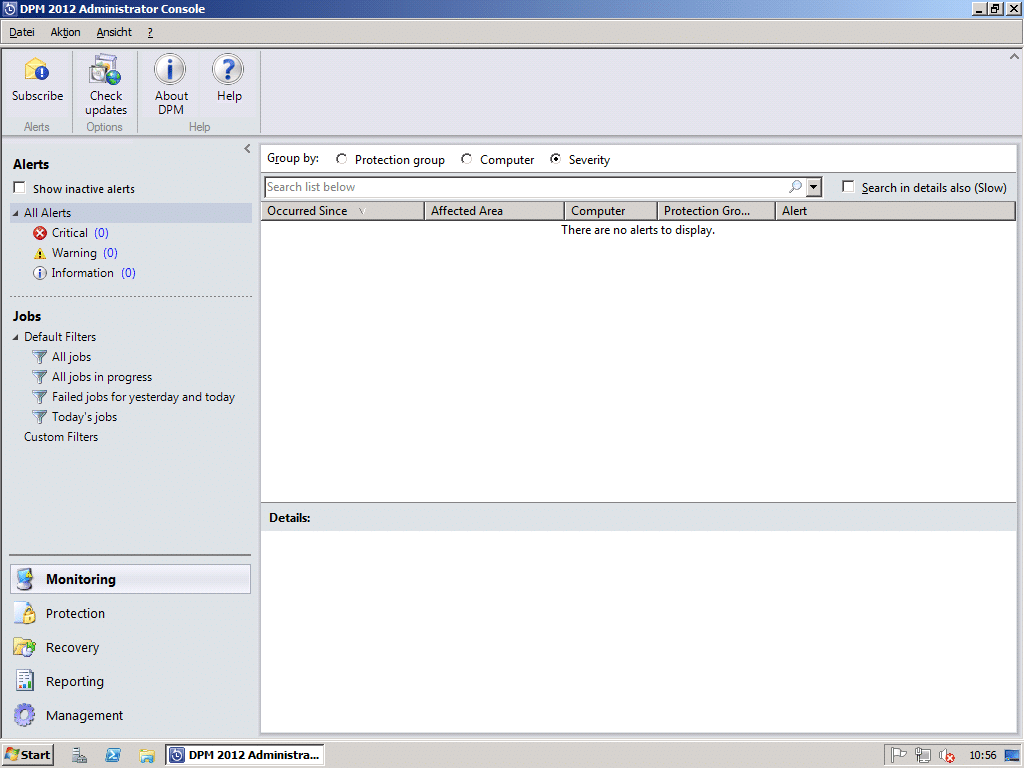Select the 'All jobs in progress' filter label

pos(102,377)
